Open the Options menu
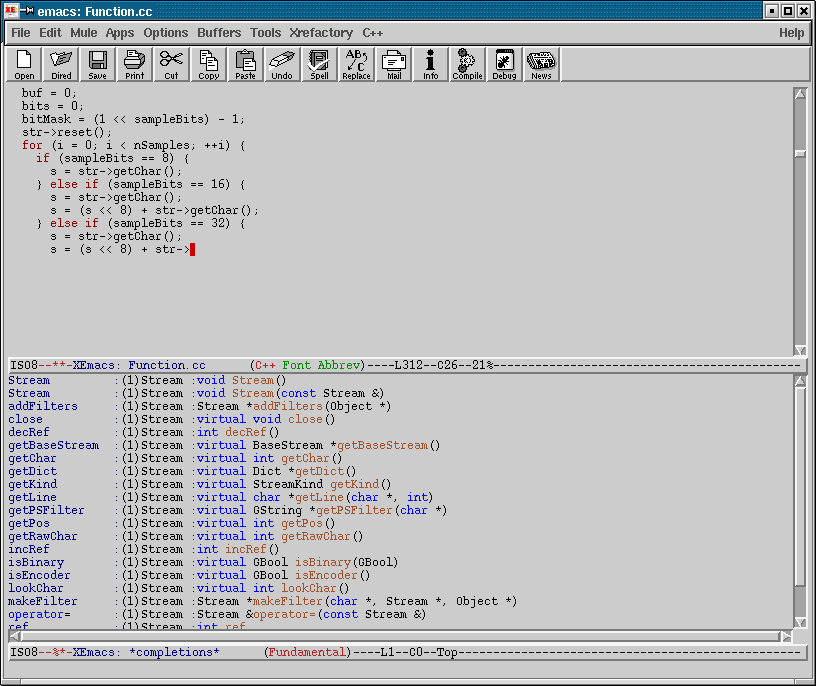 [165, 33]
